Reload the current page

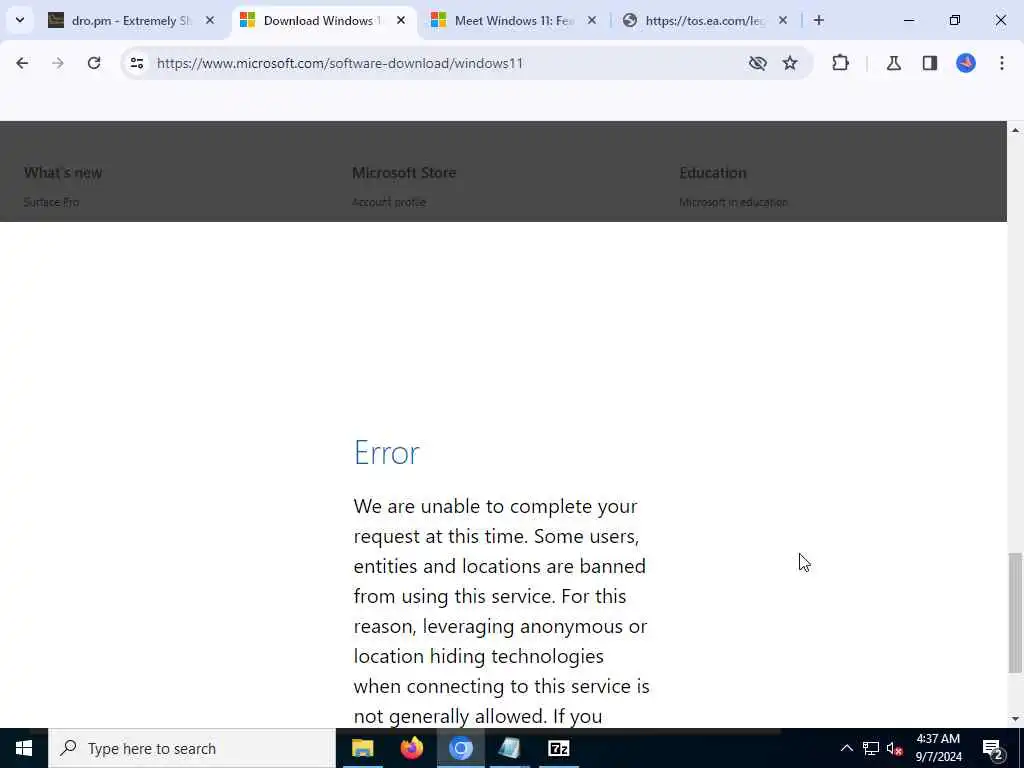click(94, 63)
